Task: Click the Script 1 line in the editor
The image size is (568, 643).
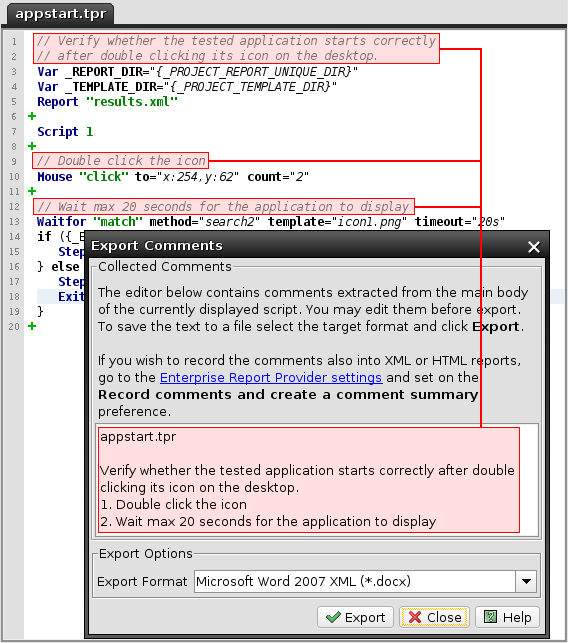Action: (x=65, y=132)
